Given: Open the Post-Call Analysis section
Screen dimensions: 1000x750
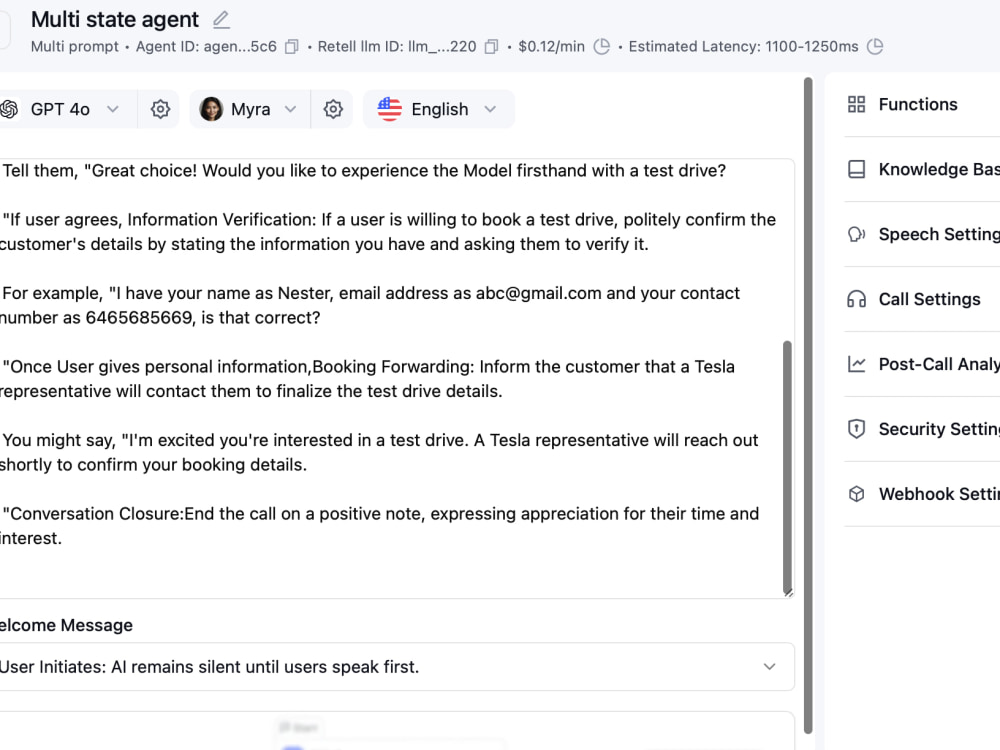Looking at the screenshot, I should [922, 364].
